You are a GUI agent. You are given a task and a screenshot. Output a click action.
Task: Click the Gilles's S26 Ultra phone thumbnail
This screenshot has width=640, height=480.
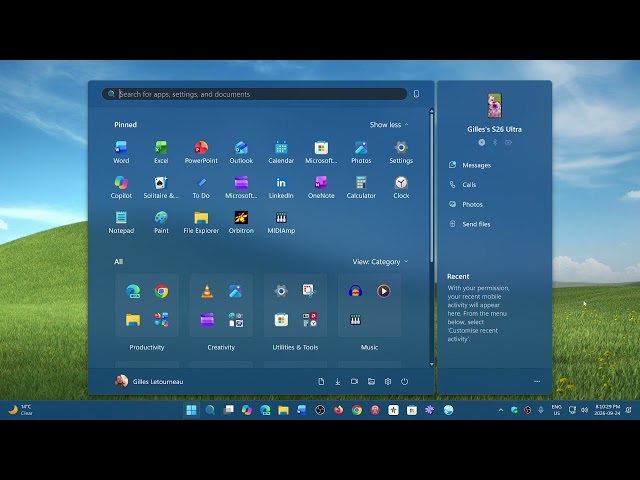tap(494, 105)
